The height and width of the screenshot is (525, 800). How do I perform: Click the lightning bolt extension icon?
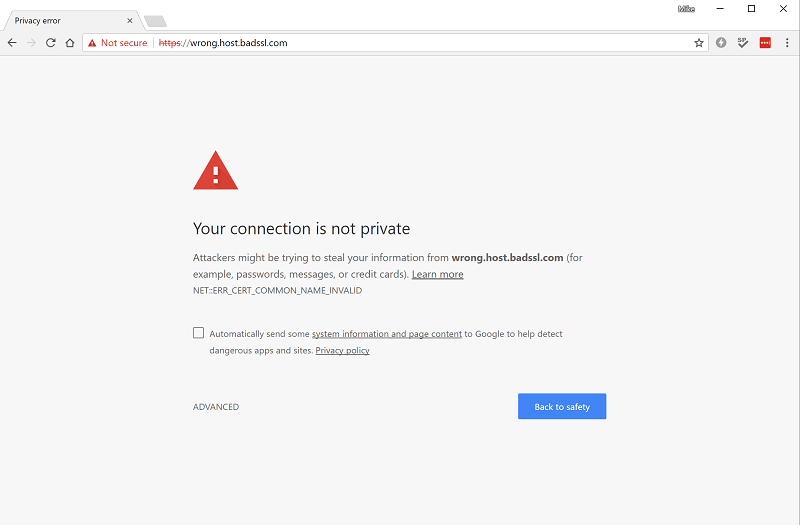click(x=721, y=43)
